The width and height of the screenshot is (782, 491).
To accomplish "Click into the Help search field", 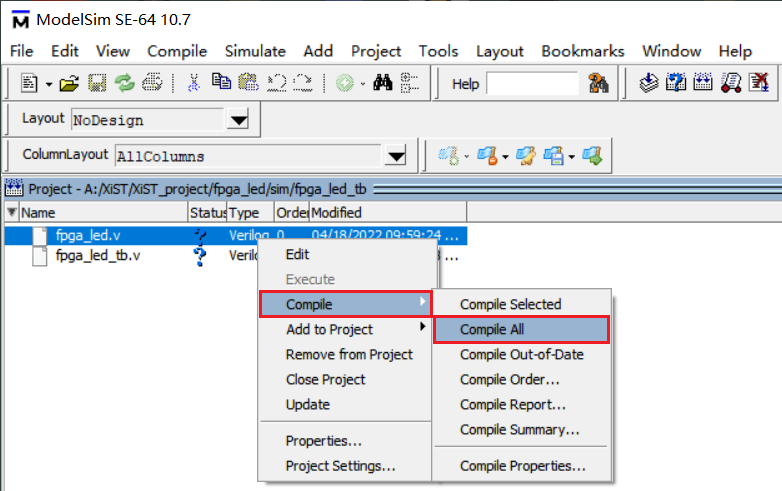I will (534, 84).
